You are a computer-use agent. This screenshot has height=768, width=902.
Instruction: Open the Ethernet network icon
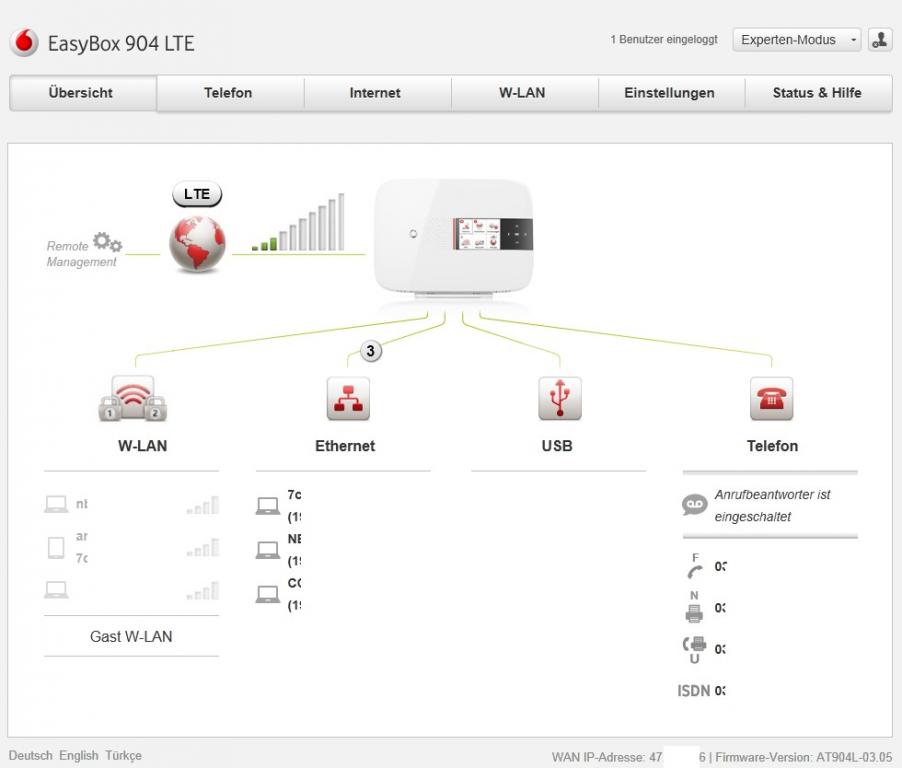coord(348,399)
